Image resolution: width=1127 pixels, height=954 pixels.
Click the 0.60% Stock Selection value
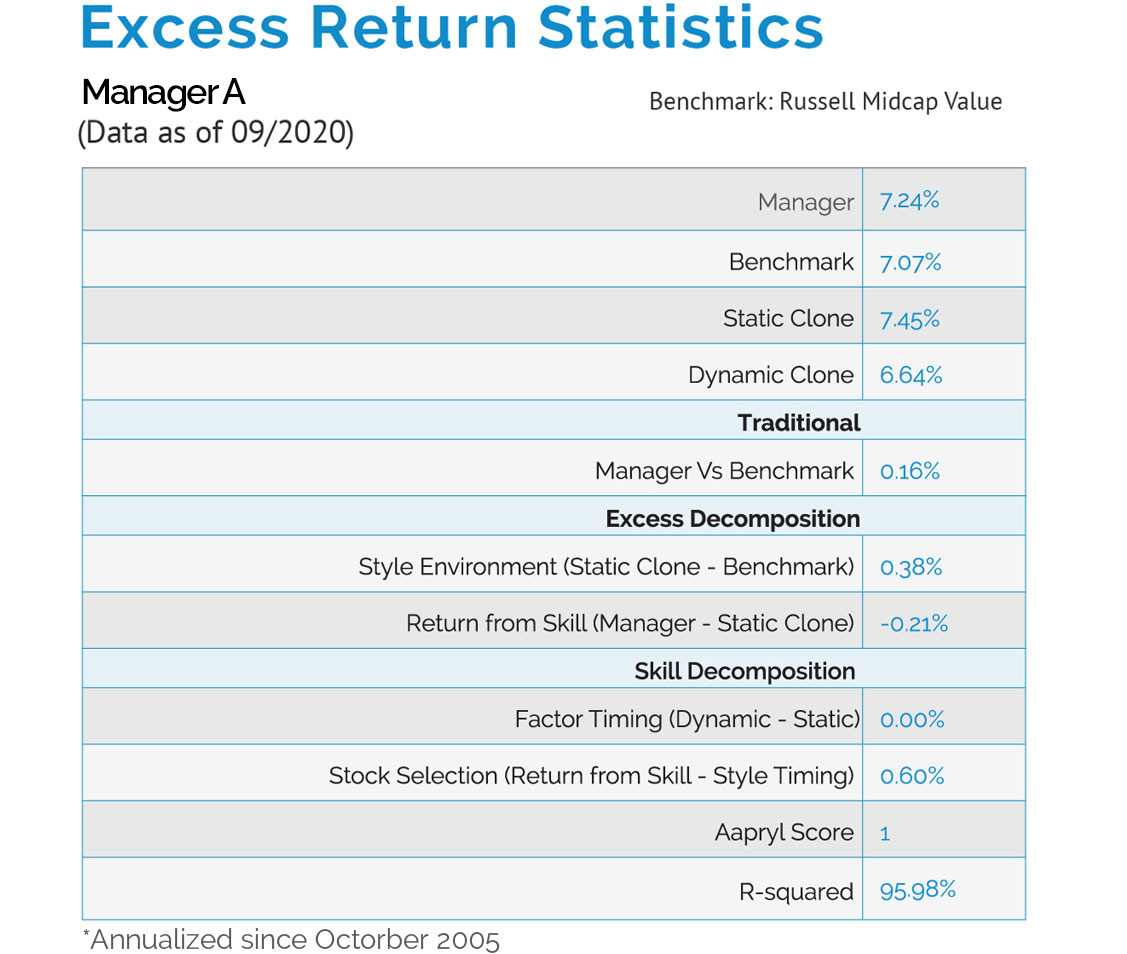point(911,776)
